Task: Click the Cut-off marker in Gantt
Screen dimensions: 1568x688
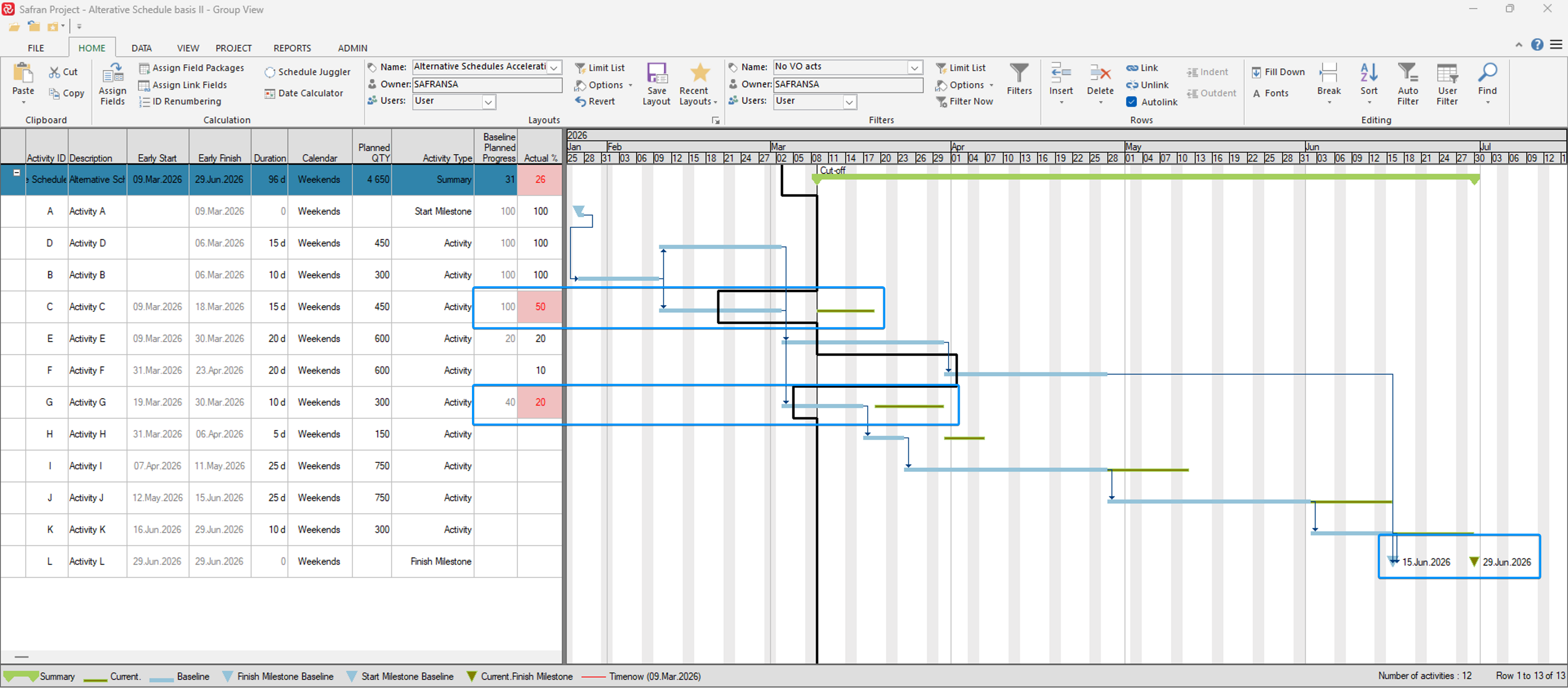Action: [832, 170]
